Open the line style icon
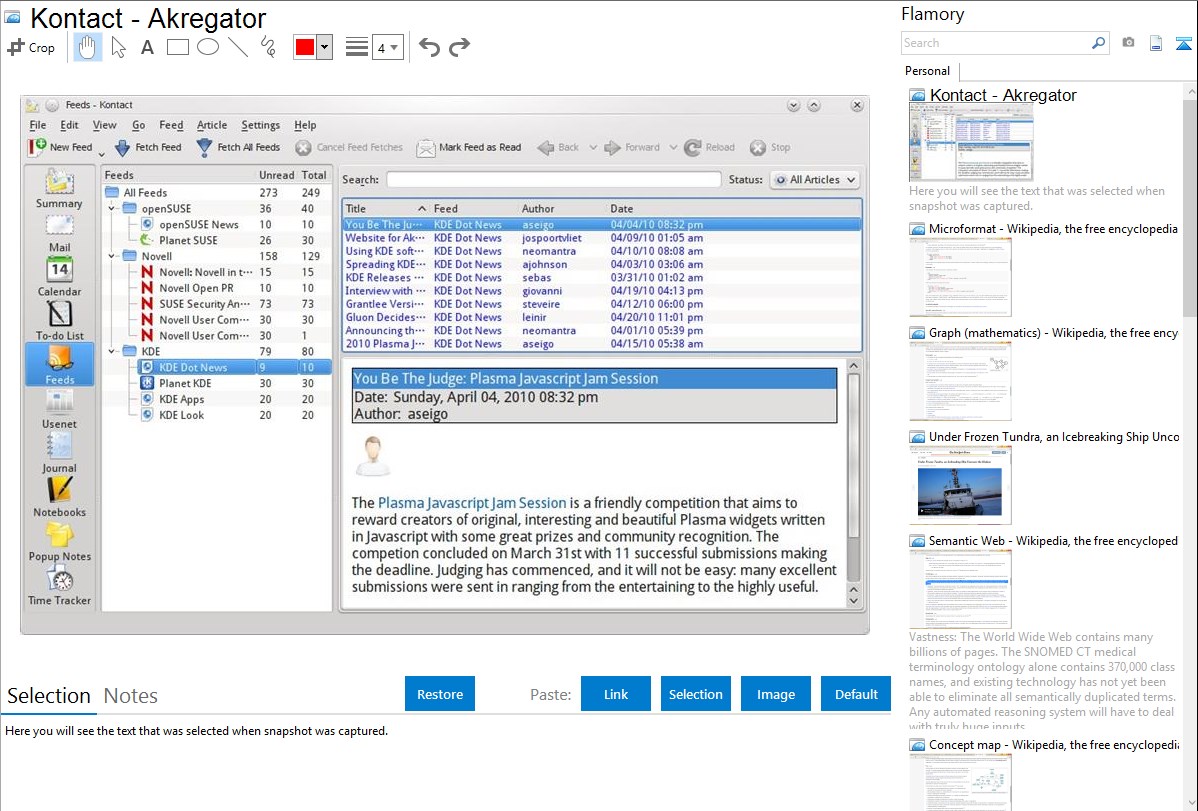This screenshot has height=811, width=1198. (356, 47)
